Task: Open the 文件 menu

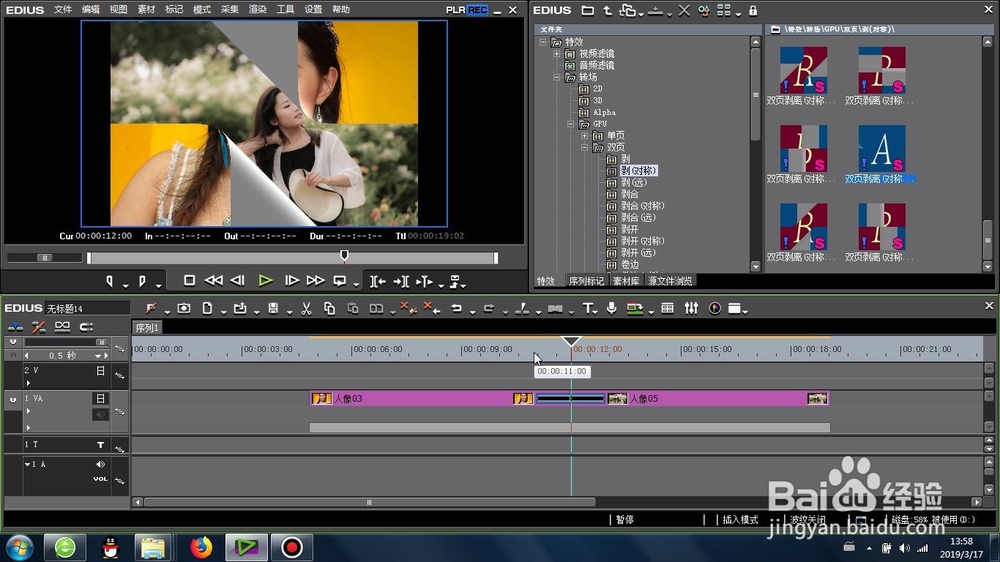Action: (62, 10)
